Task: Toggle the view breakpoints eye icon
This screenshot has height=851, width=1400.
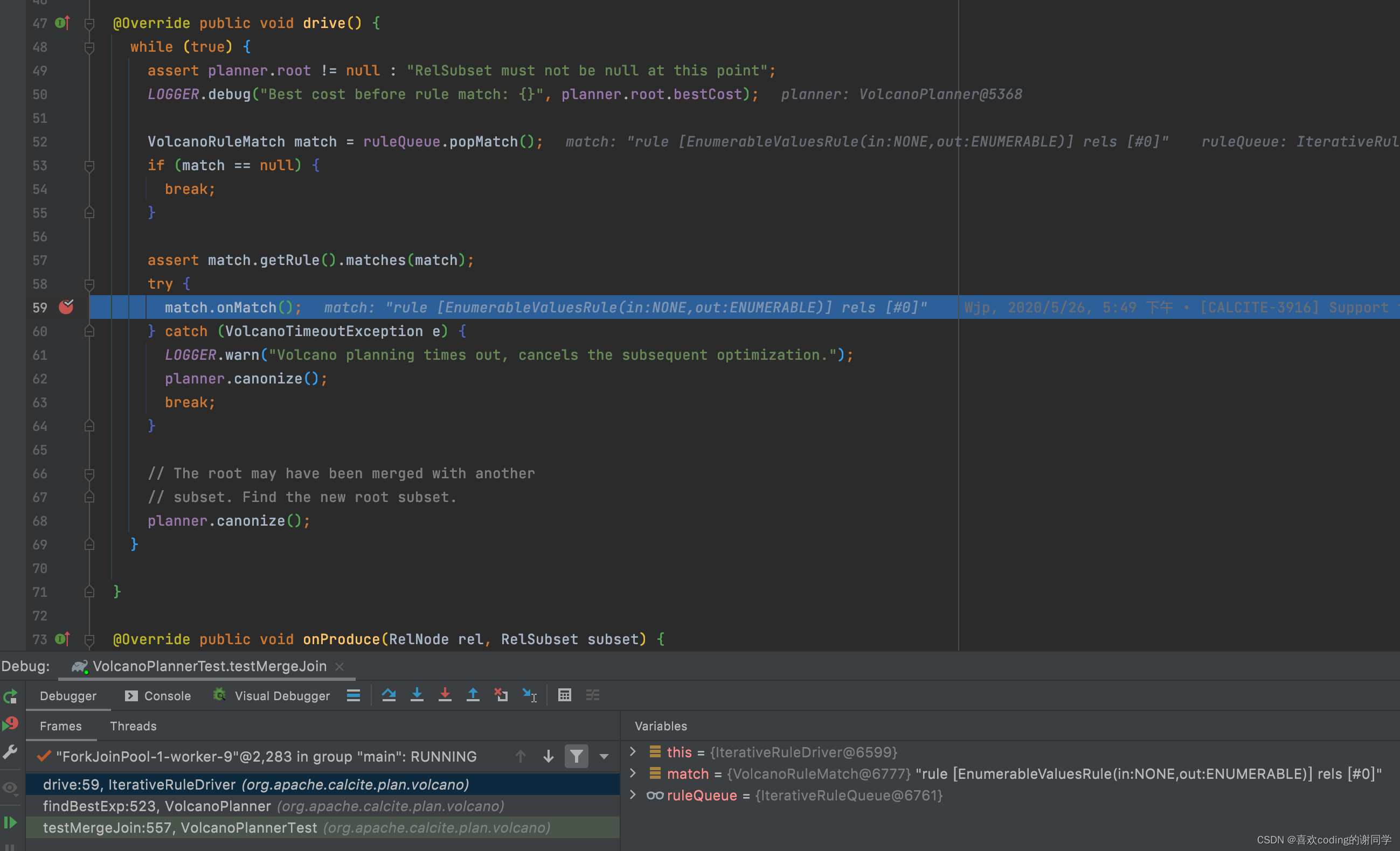Action: click(10, 787)
